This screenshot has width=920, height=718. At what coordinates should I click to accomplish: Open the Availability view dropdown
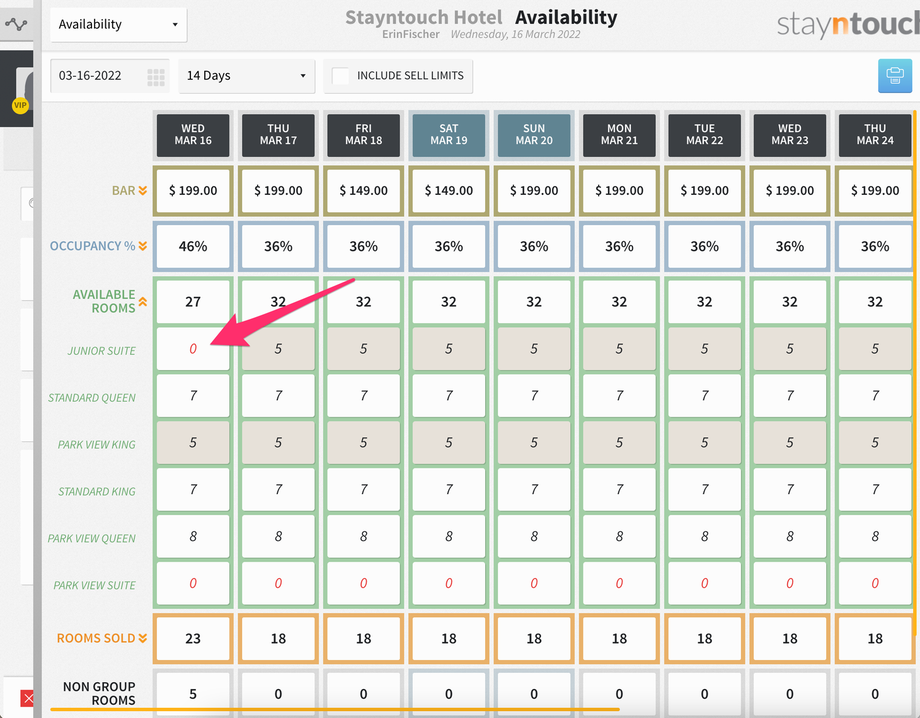[x=119, y=25]
